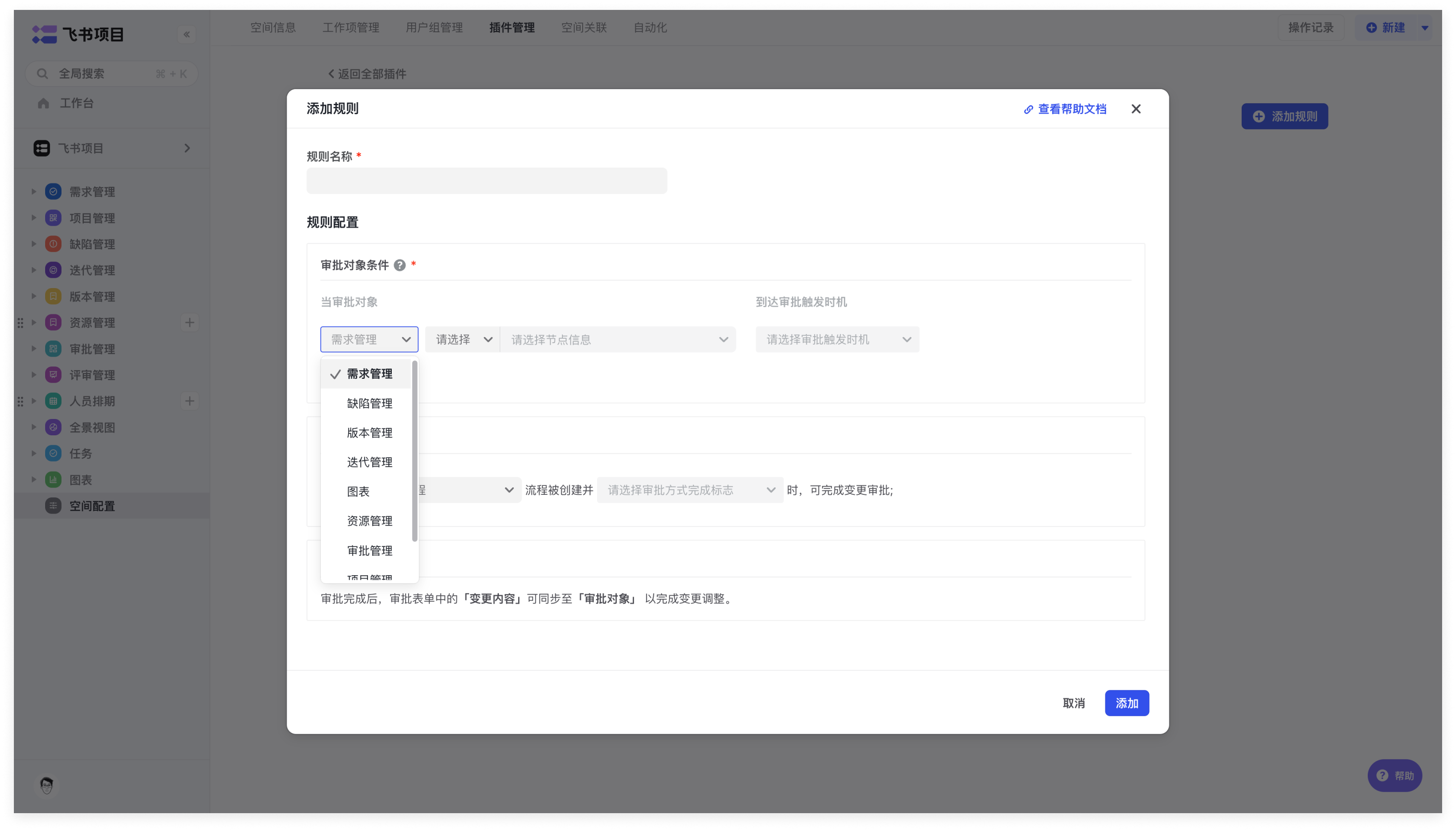Viewport: 1456px width, 831px height.
Task: Select 需求管理 in the dropdown list
Action: click(366, 374)
